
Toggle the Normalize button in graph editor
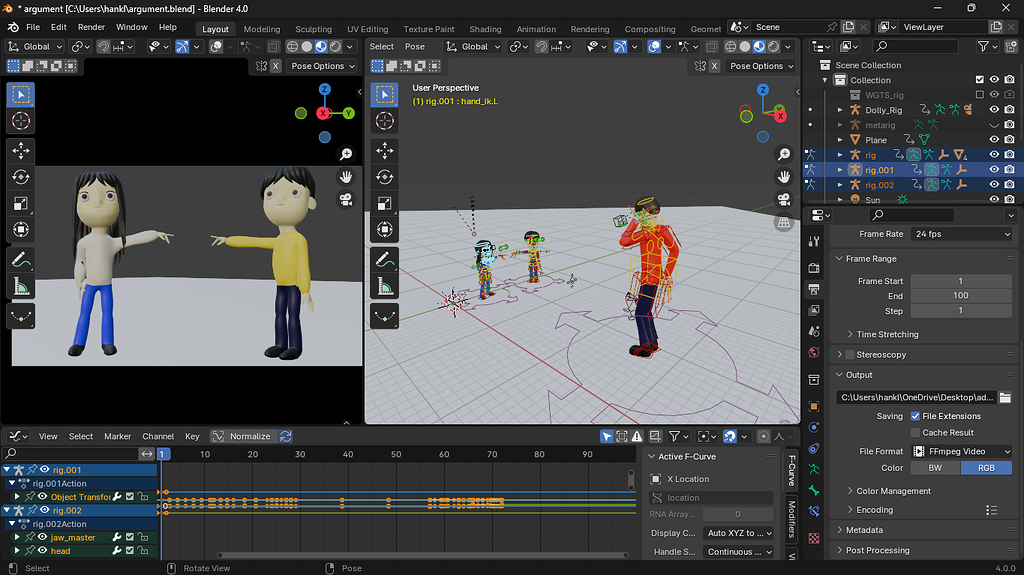[242, 436]
